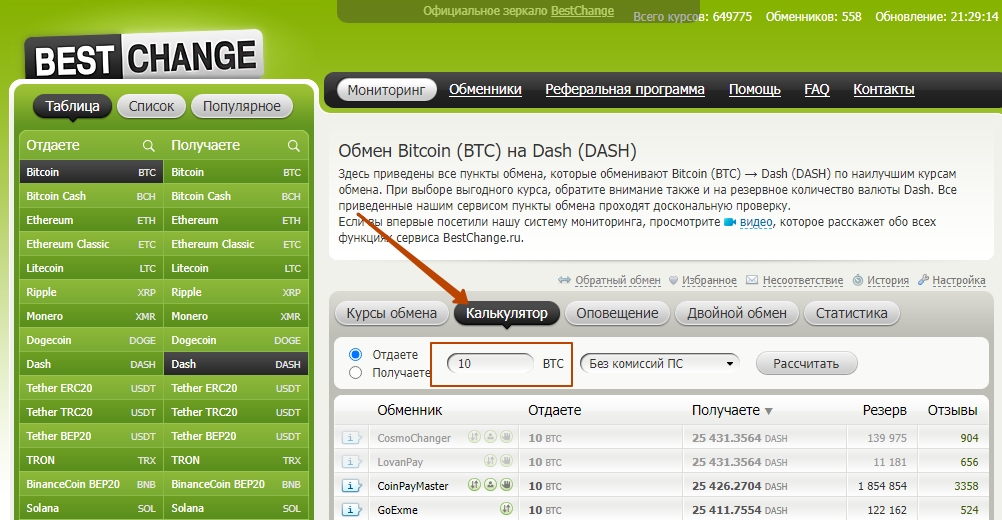Open the Двойной обмен tab
The image size is (1002, 520).
click(x=737, y=313)
